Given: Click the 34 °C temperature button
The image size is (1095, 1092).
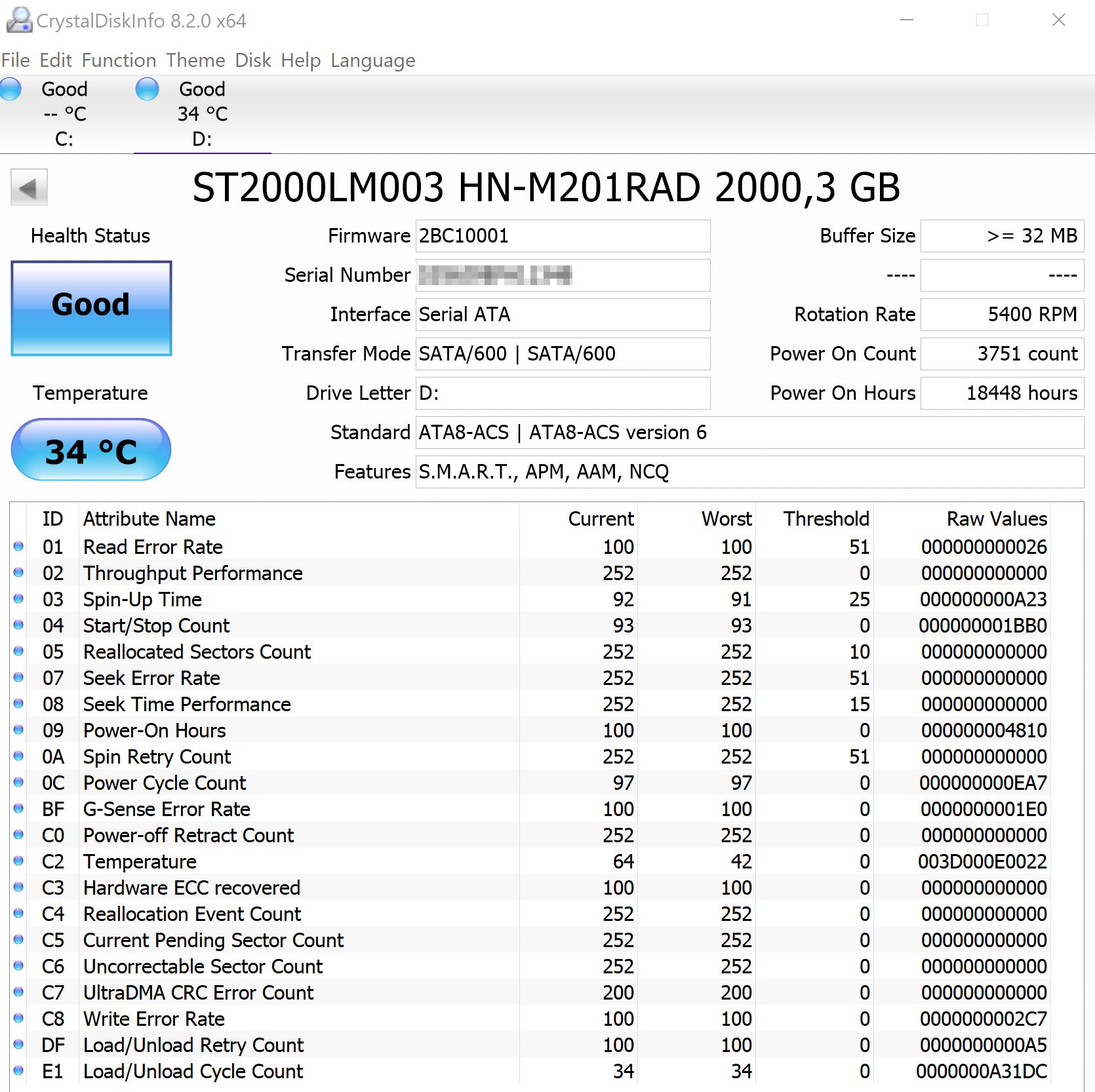Looking at the screenshot, I should [x=91, y=450].
